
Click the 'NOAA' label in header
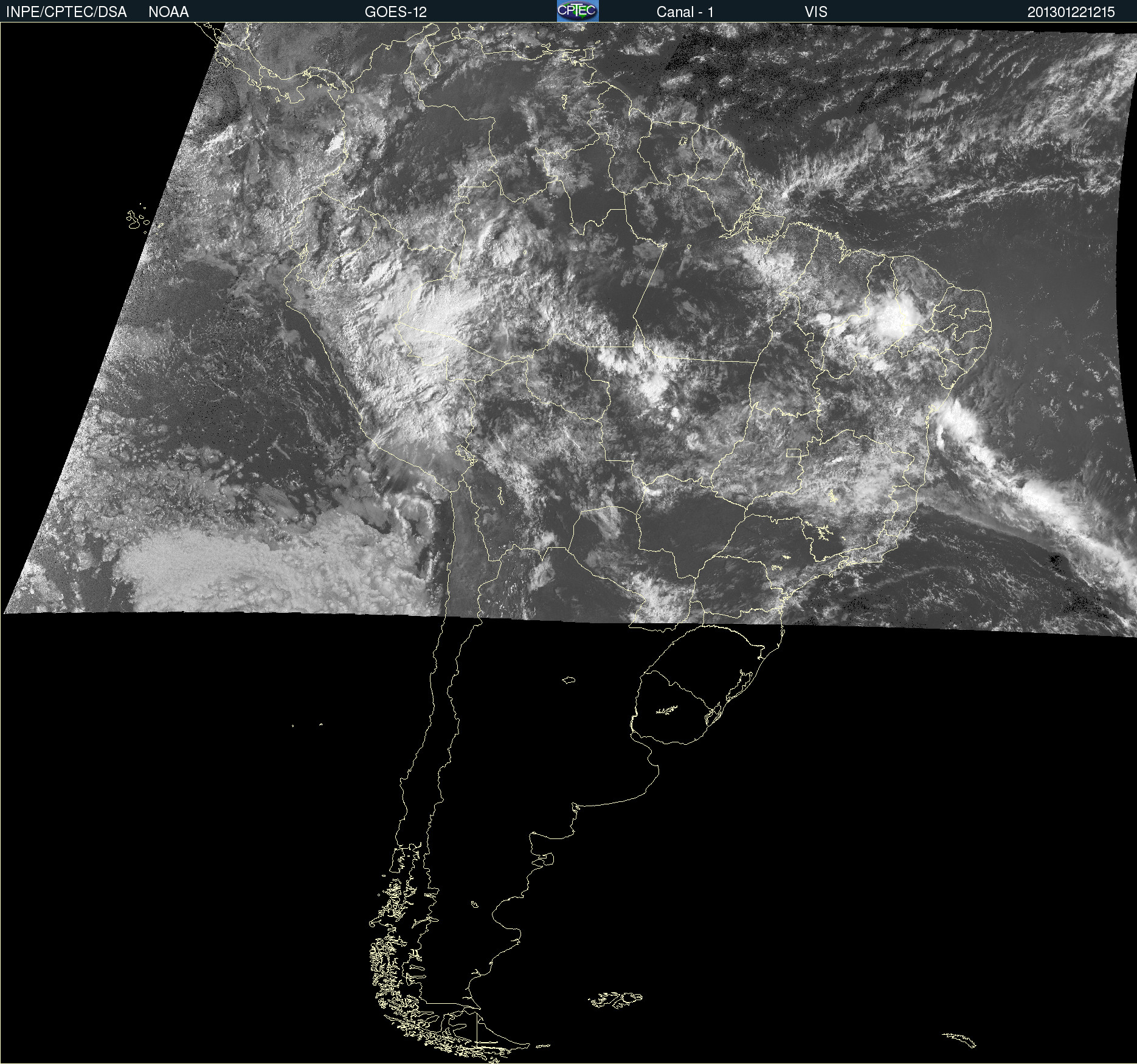[x=168, y=12]
